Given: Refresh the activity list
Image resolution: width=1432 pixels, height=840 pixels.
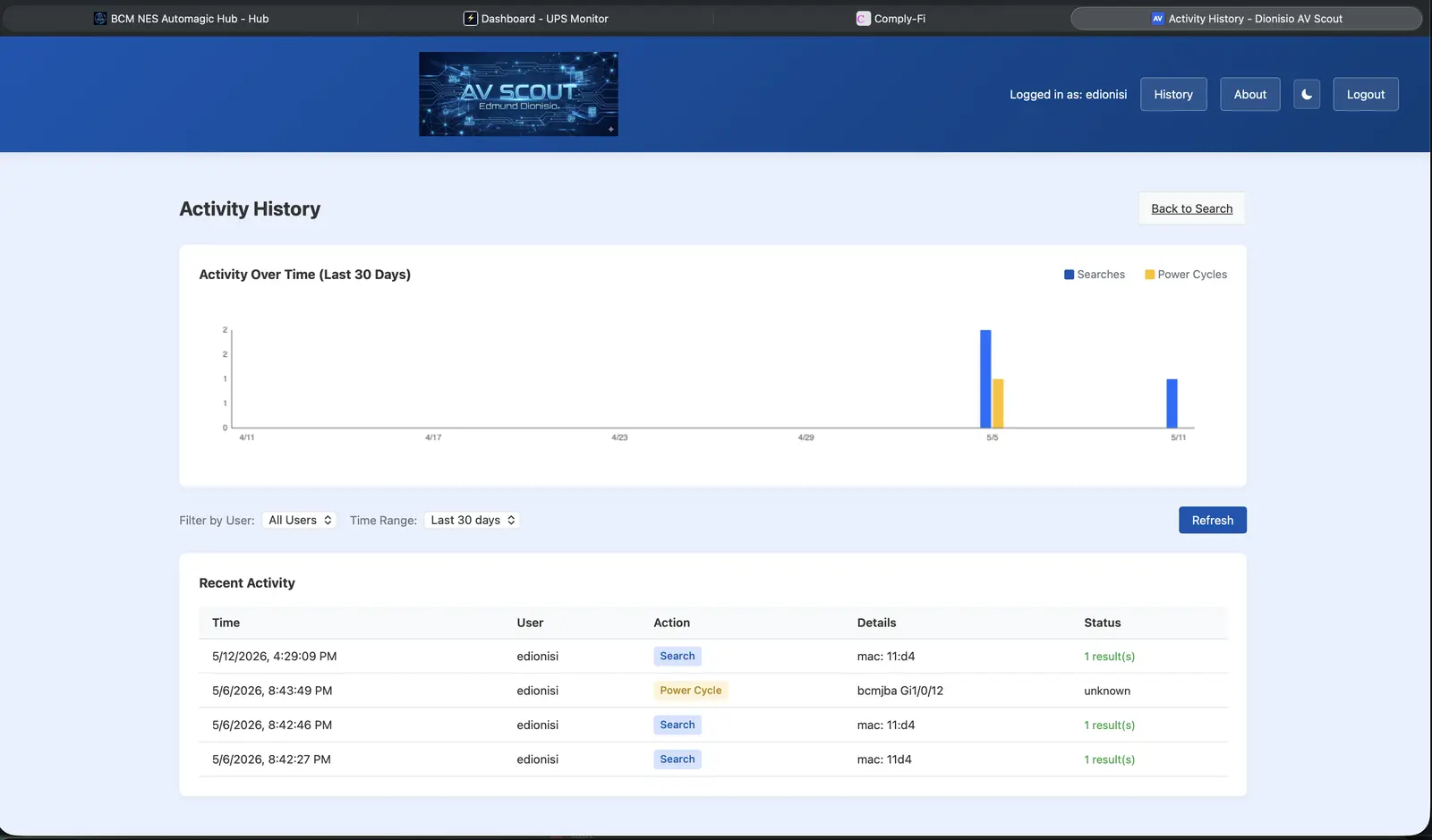Looking at the screenshot, I should (x=1212, y=520).
